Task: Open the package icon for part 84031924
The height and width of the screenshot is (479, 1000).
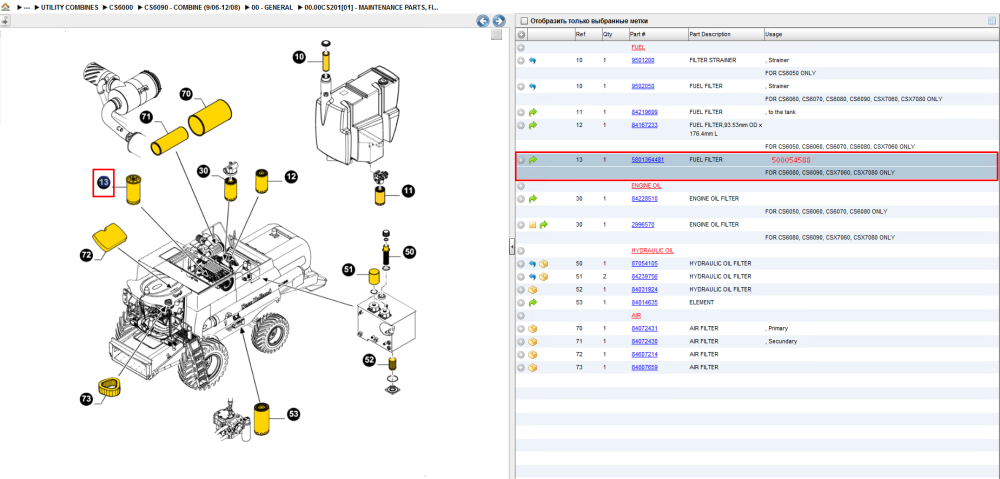Action: click(533, 290)
